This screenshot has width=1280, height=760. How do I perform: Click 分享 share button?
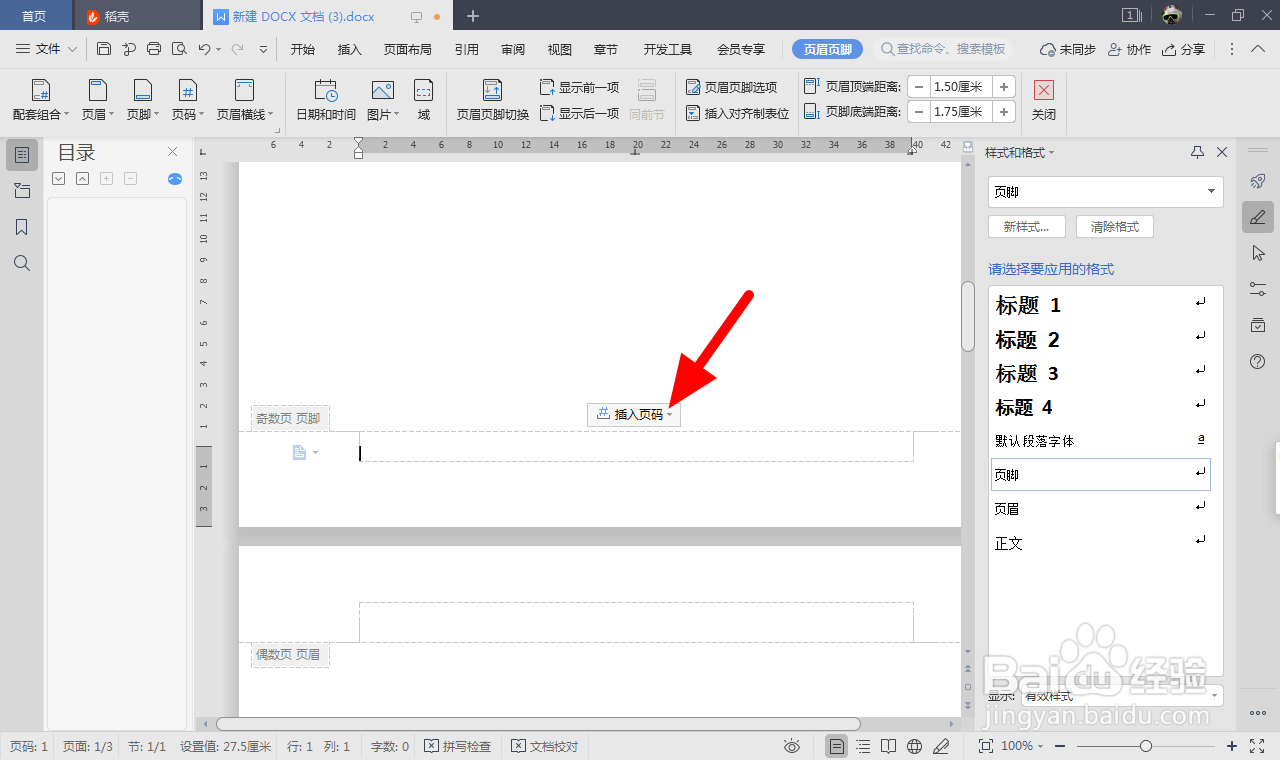pos(1183,49)
